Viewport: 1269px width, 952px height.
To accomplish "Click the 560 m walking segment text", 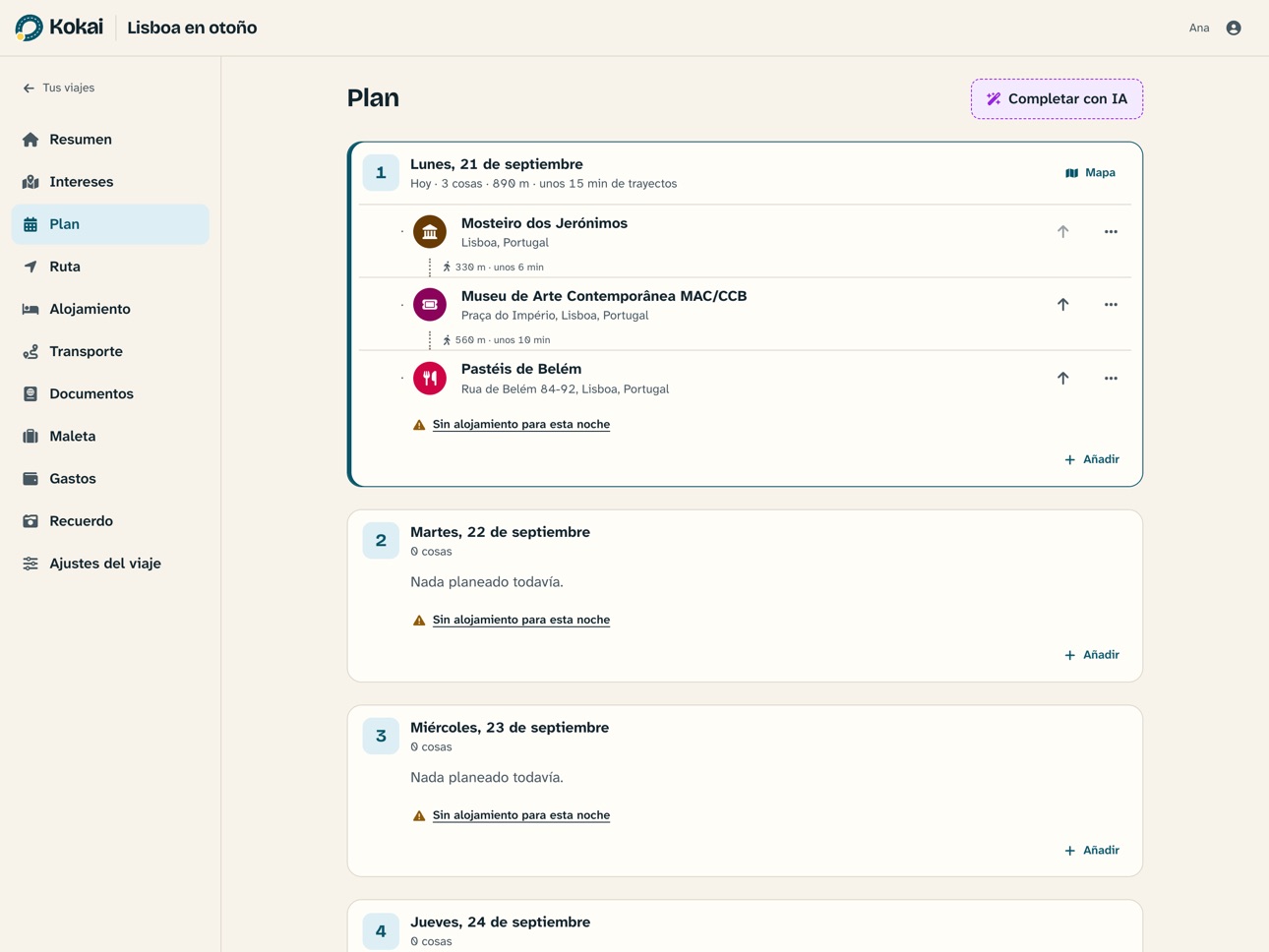I will [503, 340].
